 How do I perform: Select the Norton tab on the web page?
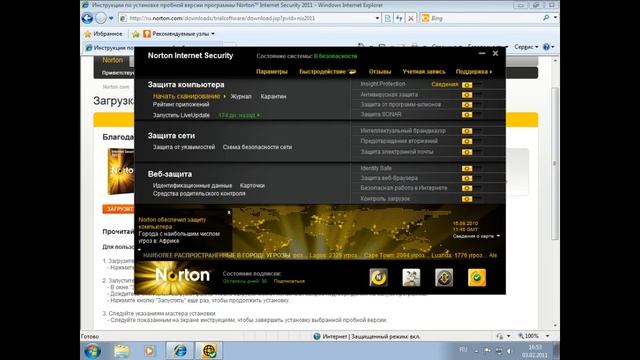[113, 60]
